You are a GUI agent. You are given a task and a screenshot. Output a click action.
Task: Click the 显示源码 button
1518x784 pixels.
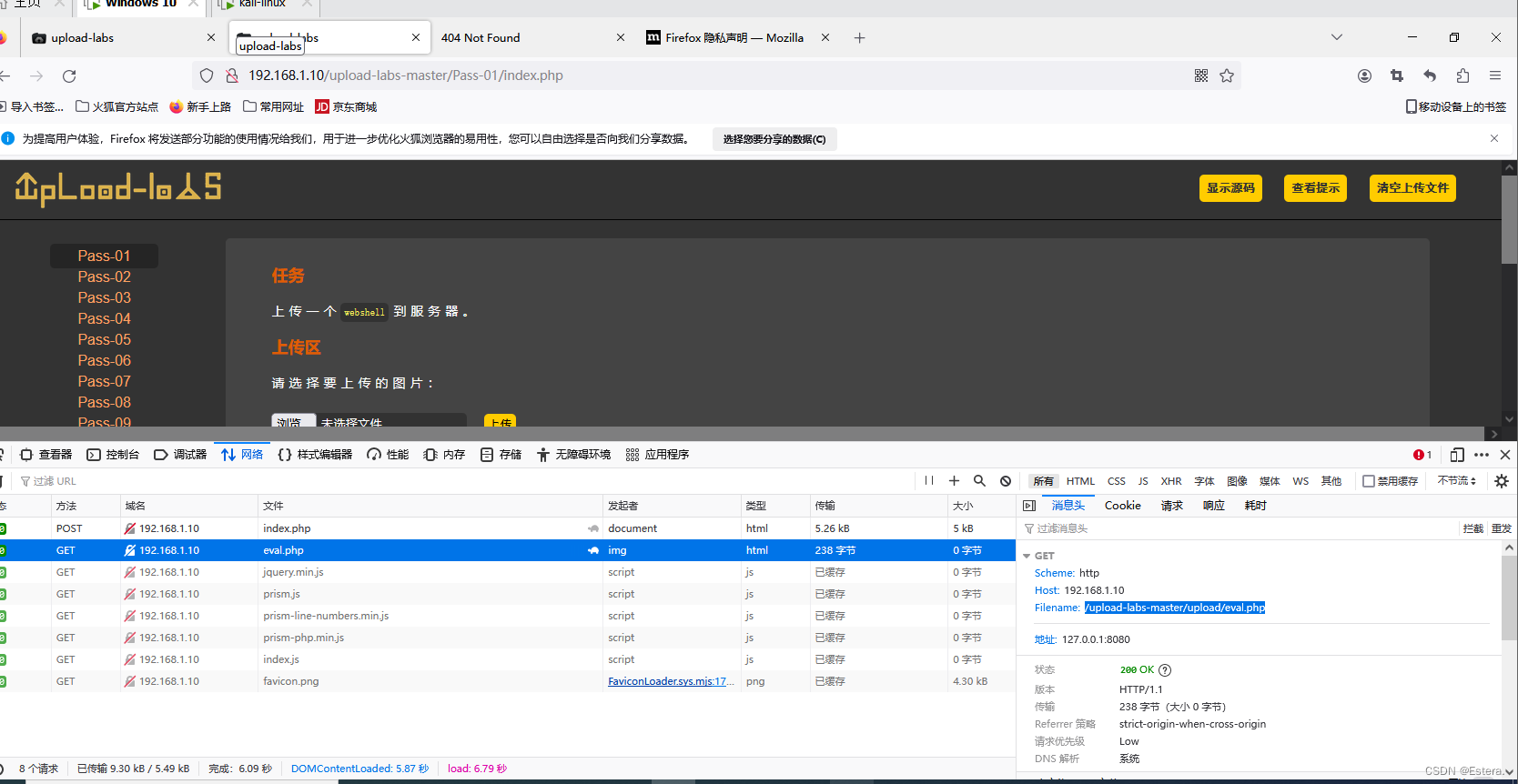click(1230, 188)
